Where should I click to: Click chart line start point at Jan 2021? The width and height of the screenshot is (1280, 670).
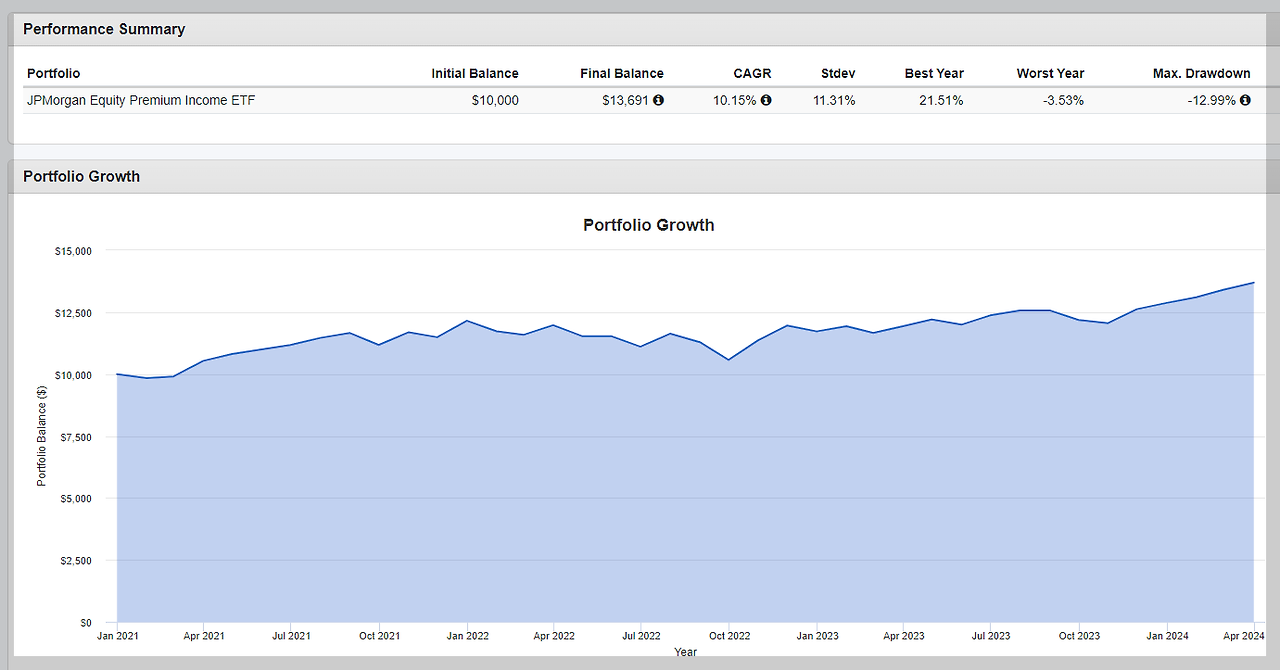[x=118, y=374]
